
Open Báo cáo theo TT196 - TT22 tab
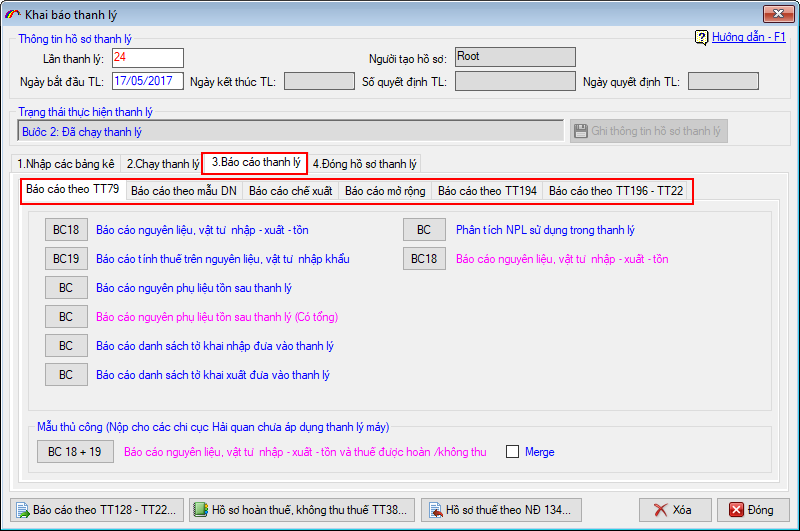point(616,191)
